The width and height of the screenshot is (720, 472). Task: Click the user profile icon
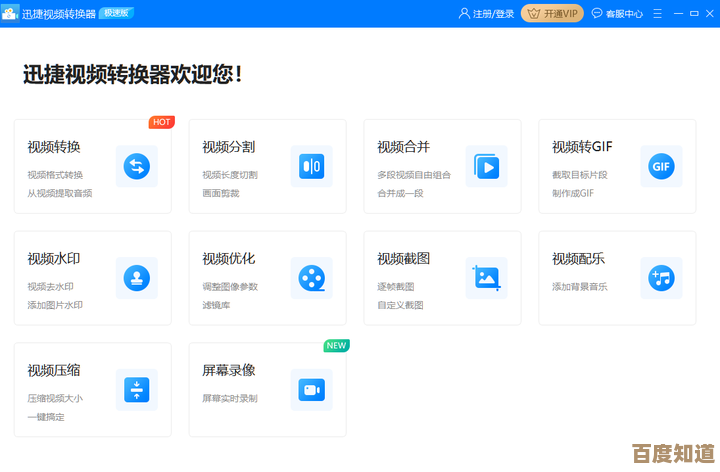[464, 13]
